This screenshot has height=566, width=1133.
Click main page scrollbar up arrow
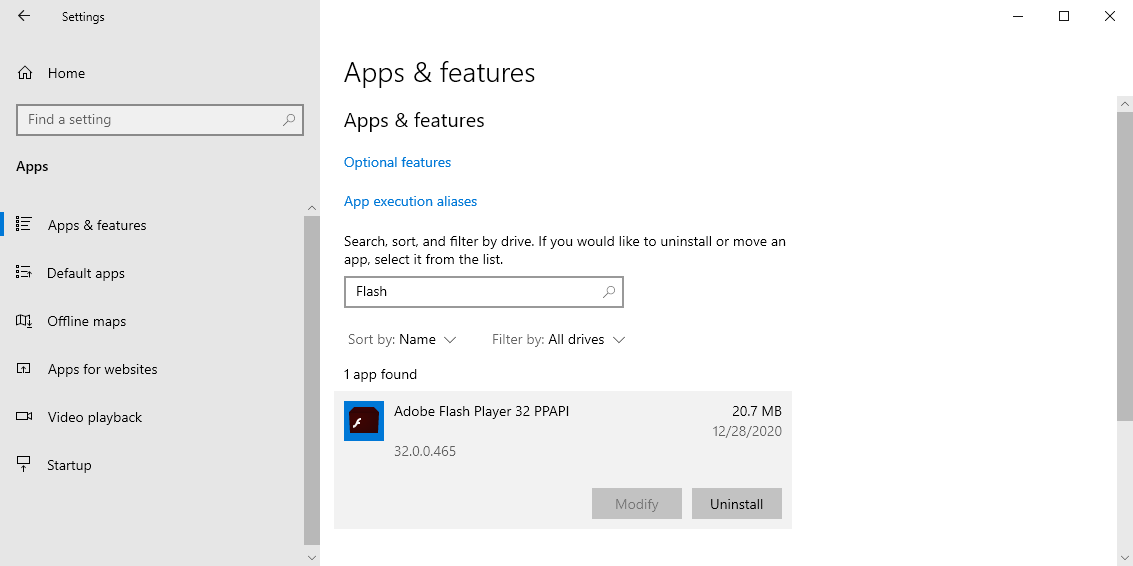(x=1124, y=104)
